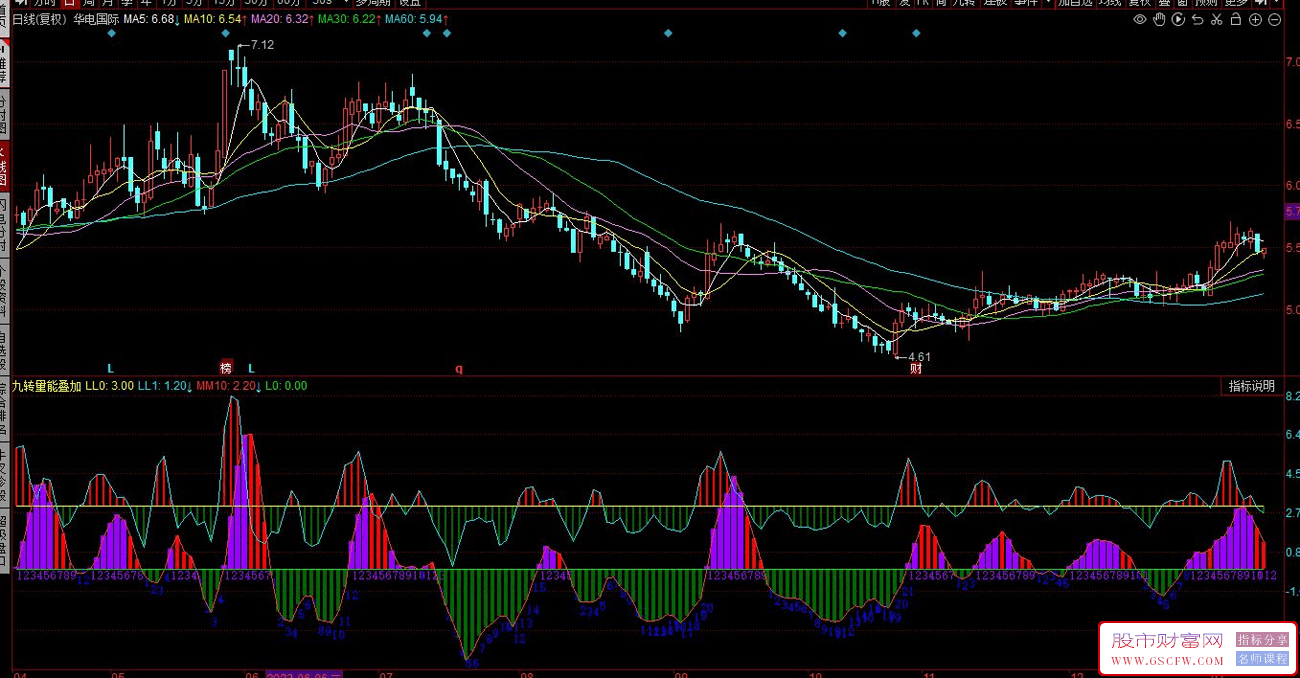
Task: Open the 分时图 tab in the left sidebar
Action: [x=4, y=115]
